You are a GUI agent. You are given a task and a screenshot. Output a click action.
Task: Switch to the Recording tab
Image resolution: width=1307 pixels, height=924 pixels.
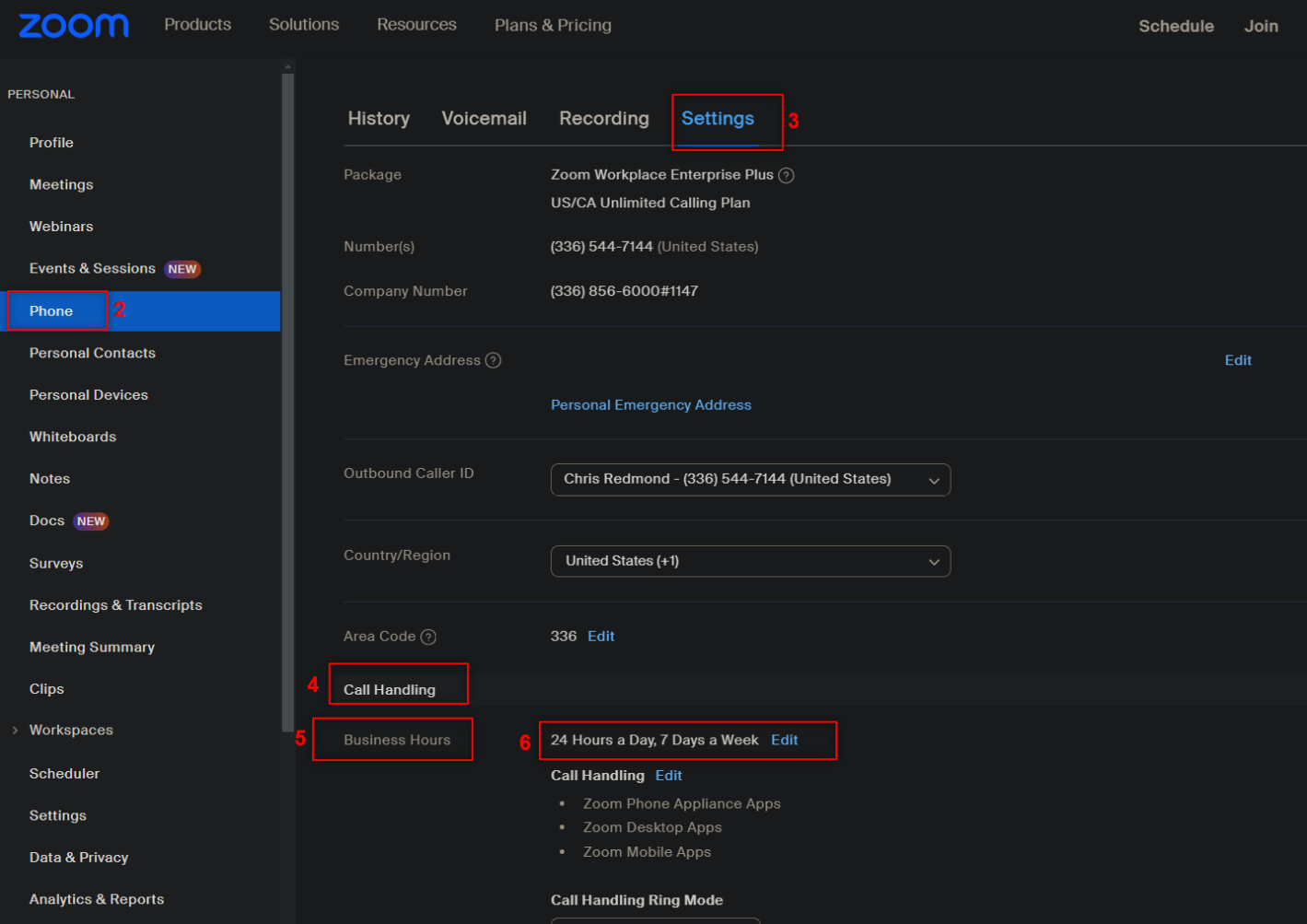pyautogui.click(x=604, y=119)
